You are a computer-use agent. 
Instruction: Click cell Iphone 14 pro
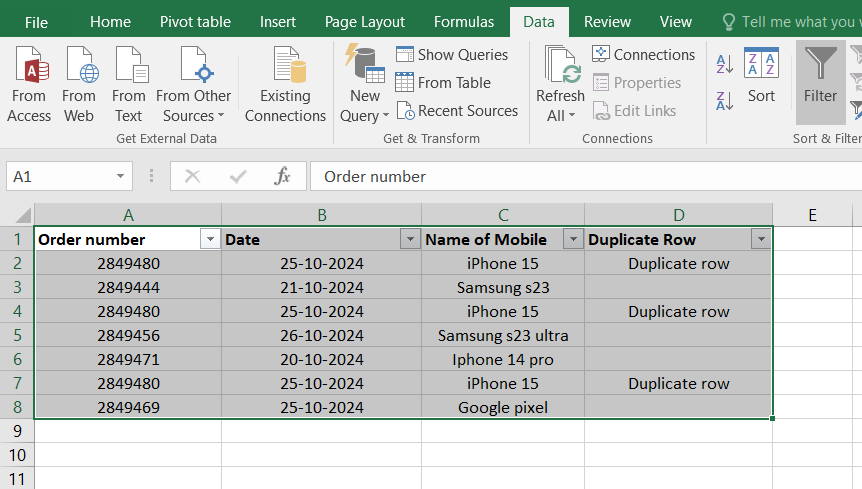point(503,359)
